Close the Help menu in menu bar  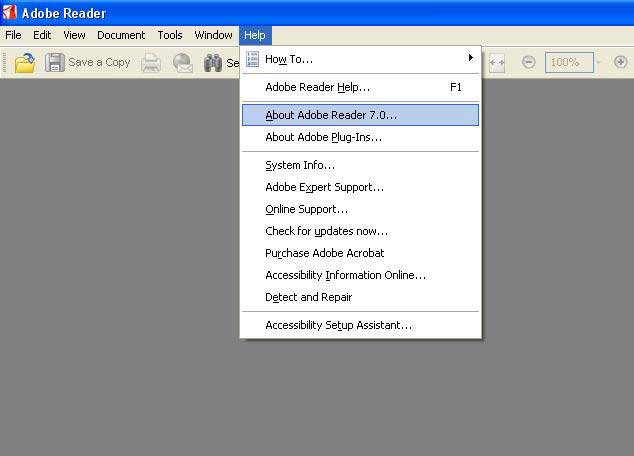[x=255, y=35]
